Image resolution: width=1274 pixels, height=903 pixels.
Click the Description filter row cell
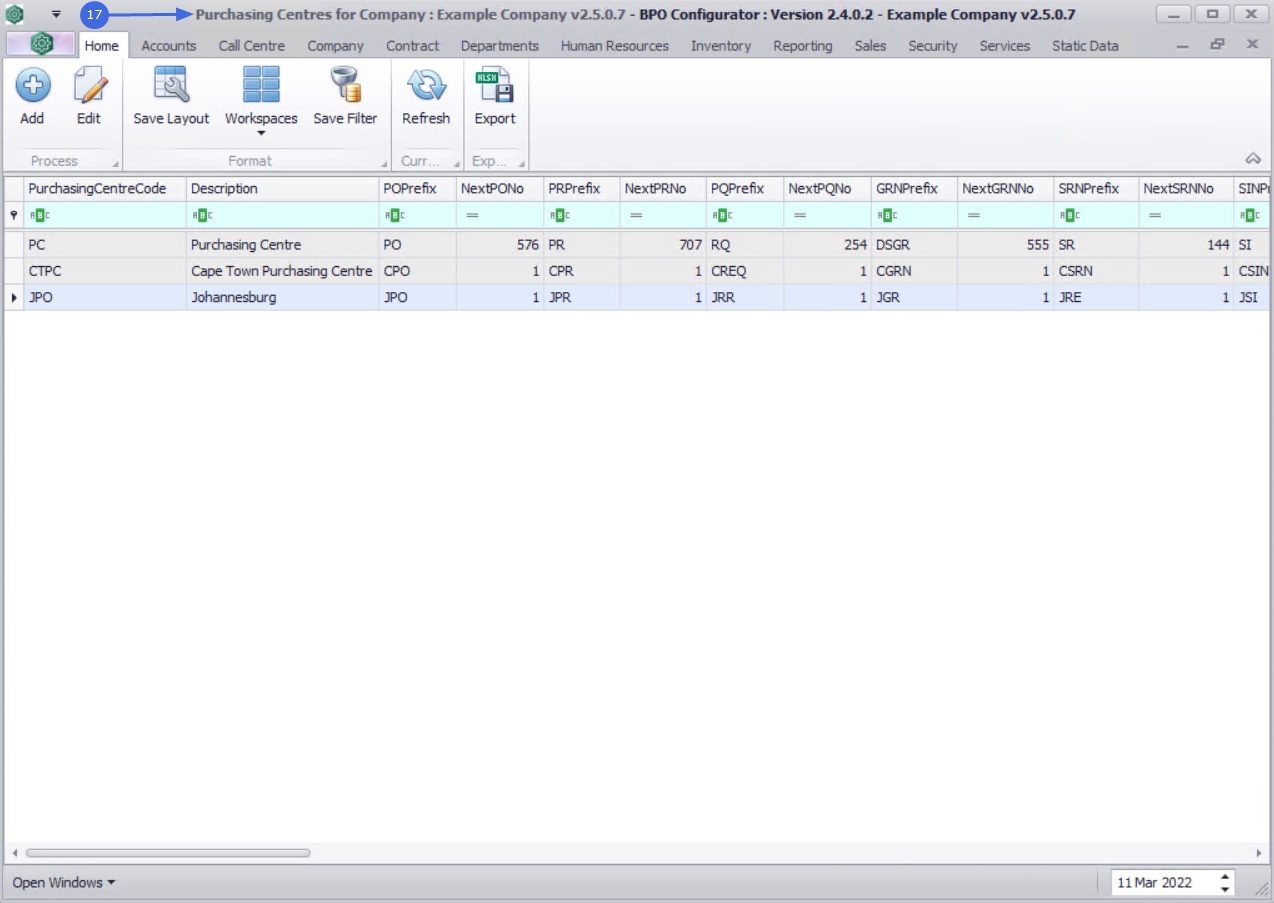[283, 215]
